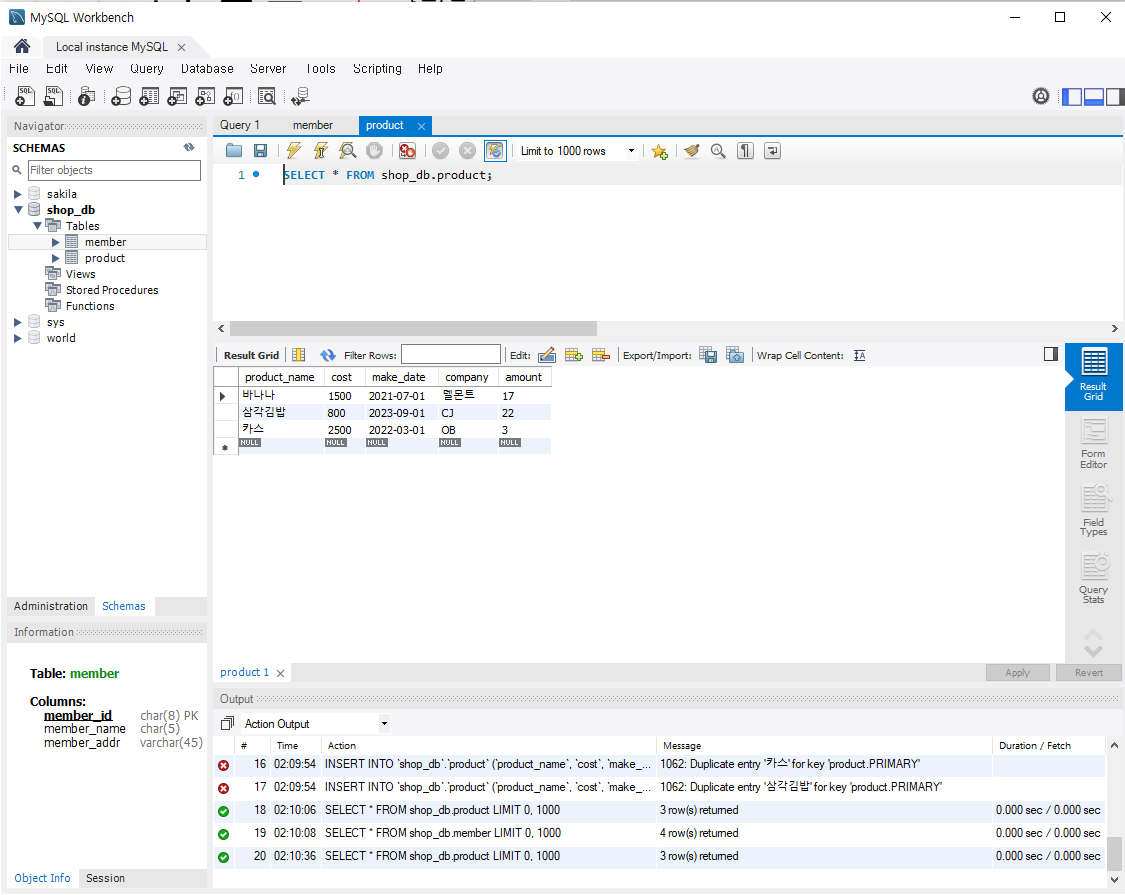Open the Field Types view

click(1093, 510)
